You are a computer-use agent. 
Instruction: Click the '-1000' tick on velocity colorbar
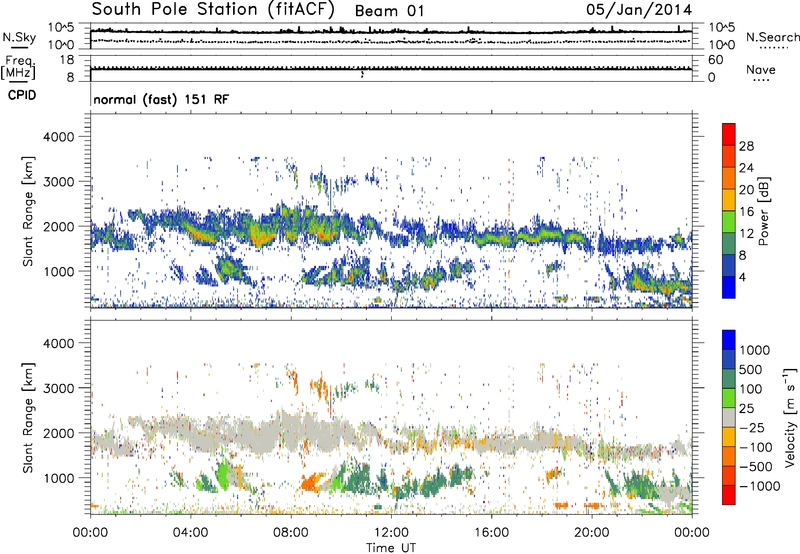pyautogui.click(x=759, y=486)
